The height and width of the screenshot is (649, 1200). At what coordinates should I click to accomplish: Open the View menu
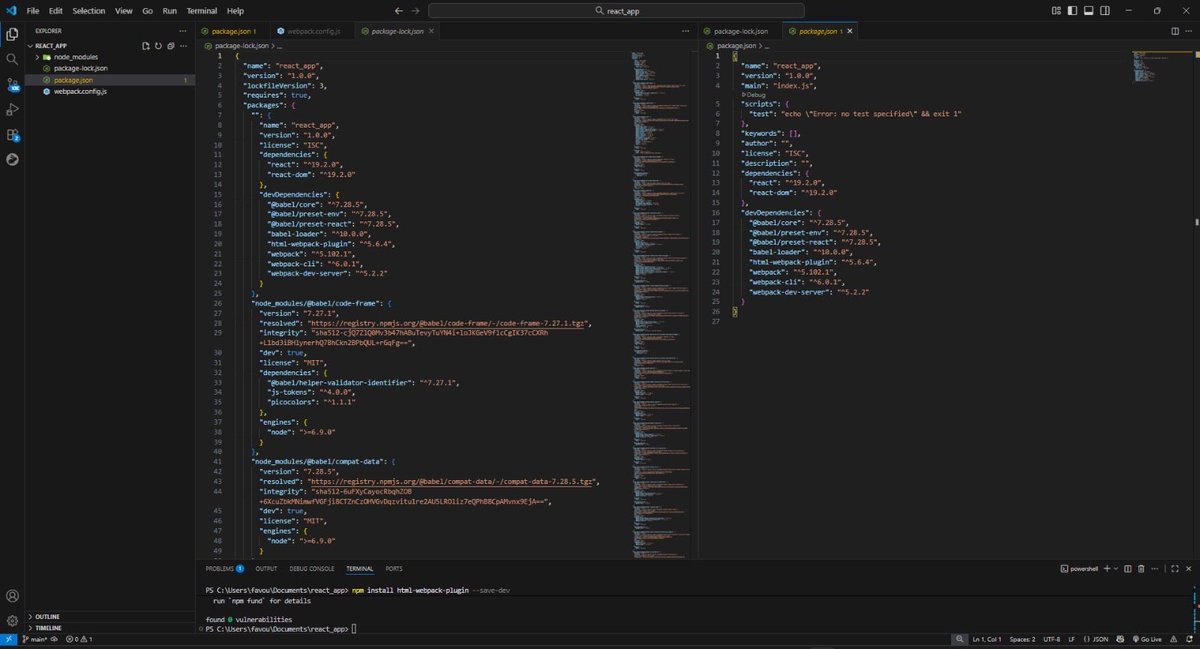point(124,10)
